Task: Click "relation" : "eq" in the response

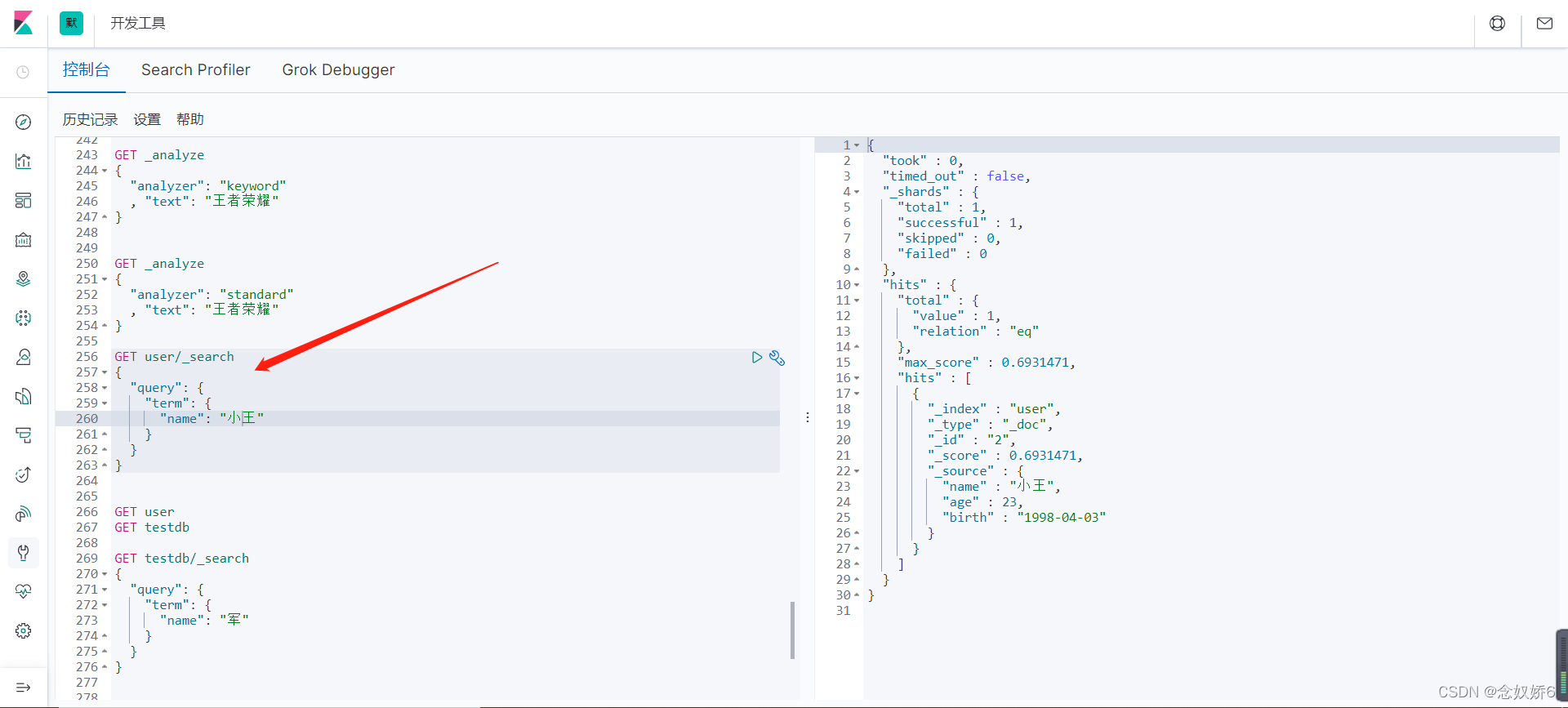Action: point(976,332)
